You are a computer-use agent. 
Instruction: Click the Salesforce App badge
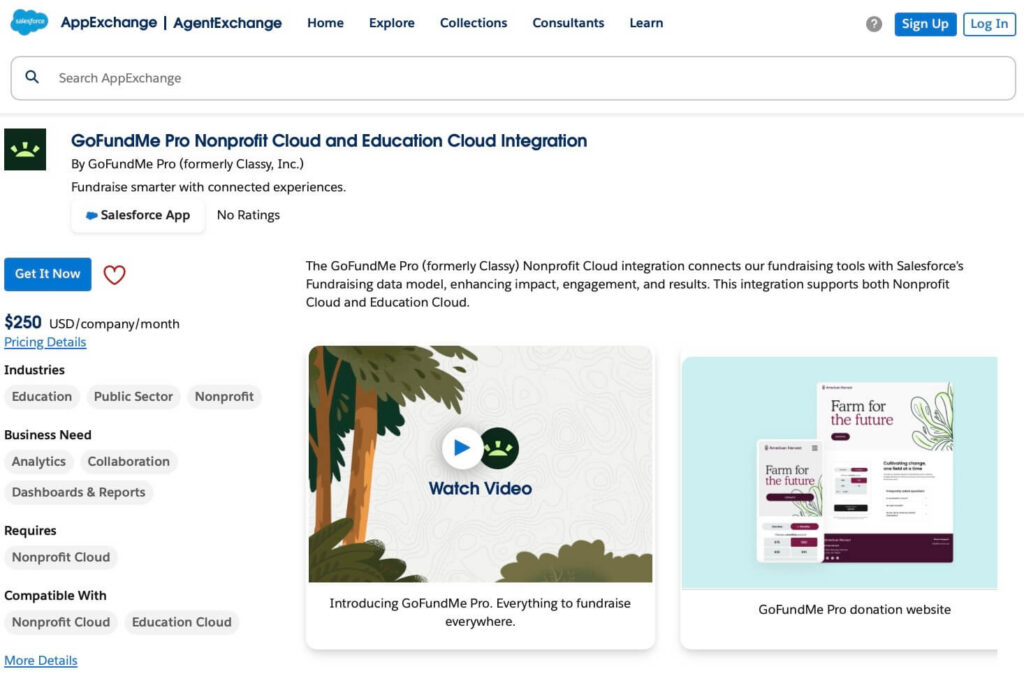pyautogui.click(x=138, y=215)
